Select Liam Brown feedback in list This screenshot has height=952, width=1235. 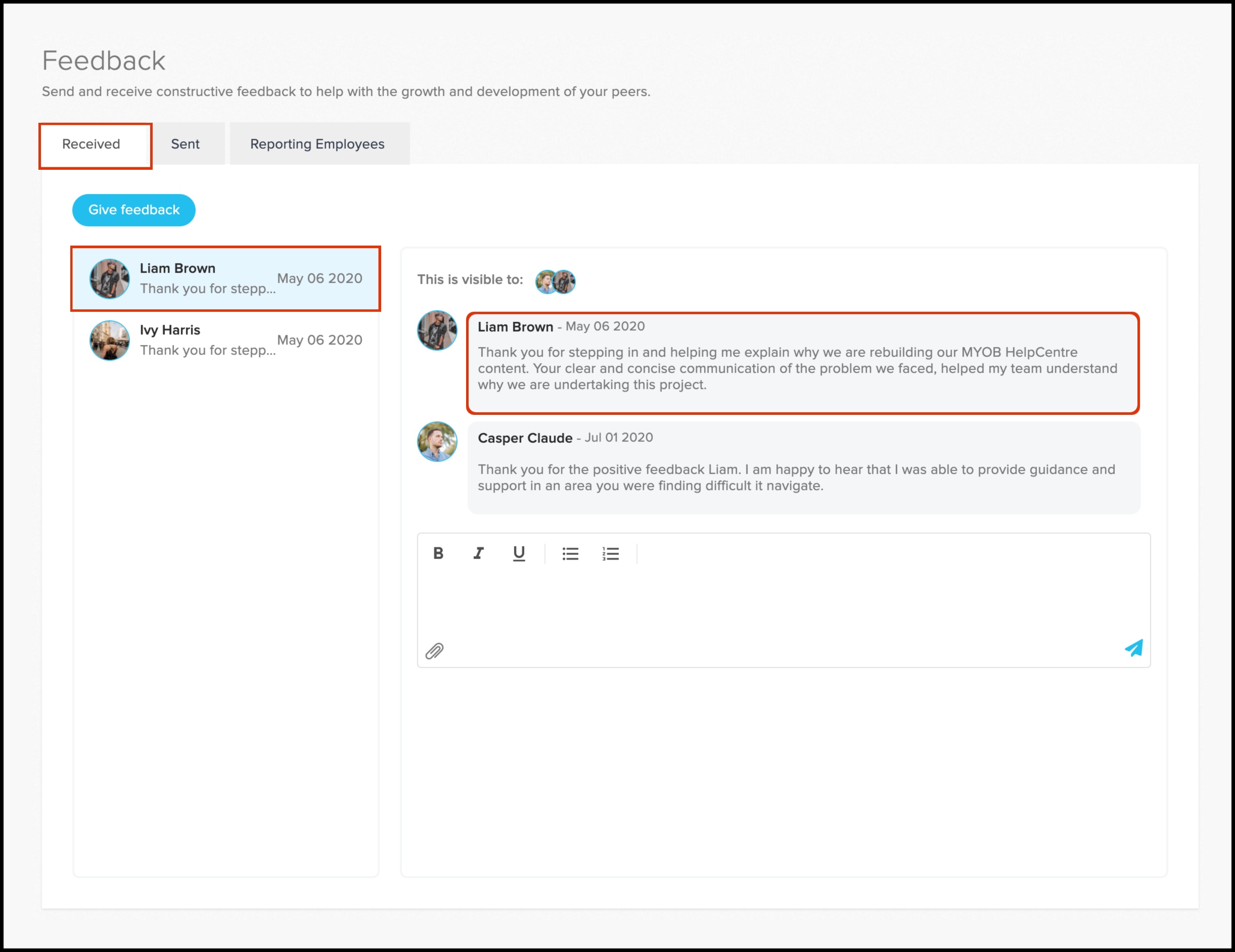(225, 279)
